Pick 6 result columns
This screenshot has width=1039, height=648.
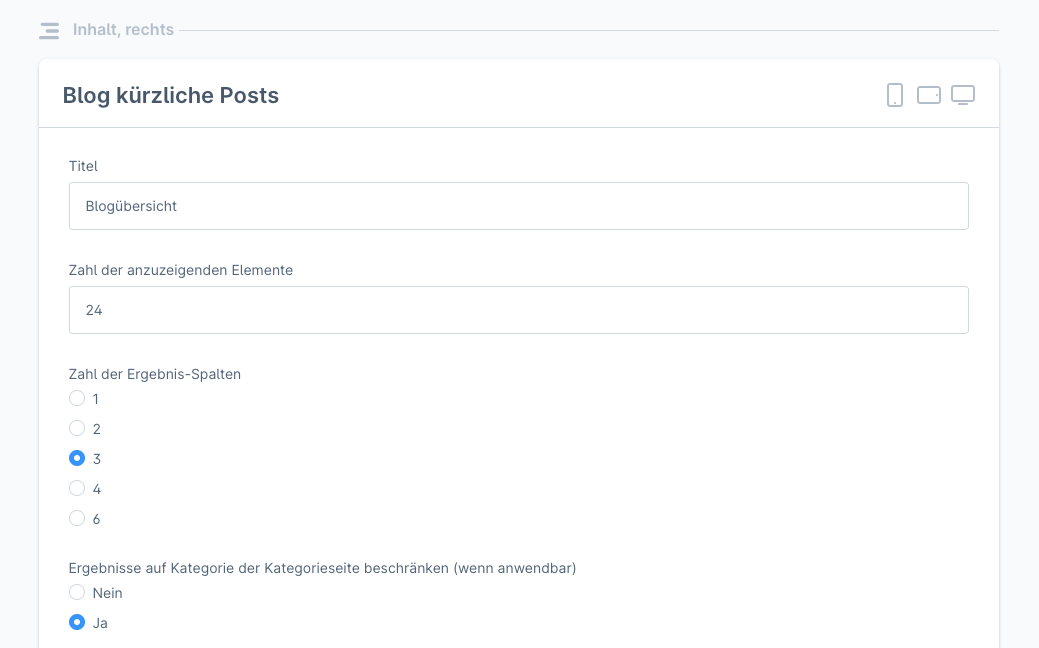pos(77,519)
